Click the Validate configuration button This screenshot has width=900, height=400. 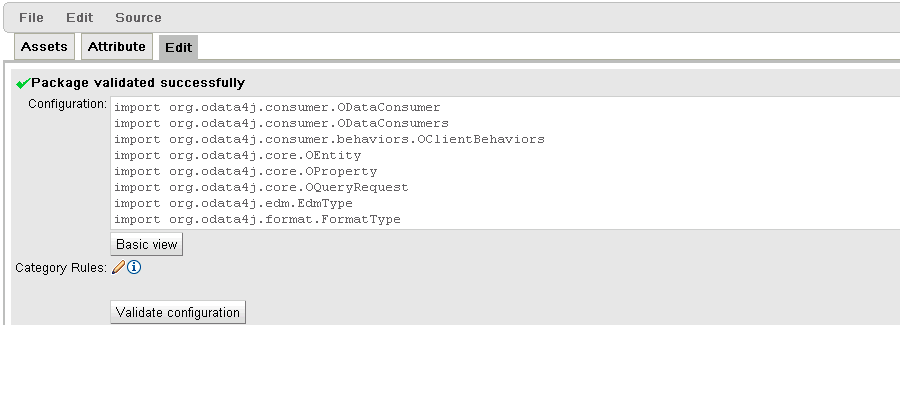[178, 312]
